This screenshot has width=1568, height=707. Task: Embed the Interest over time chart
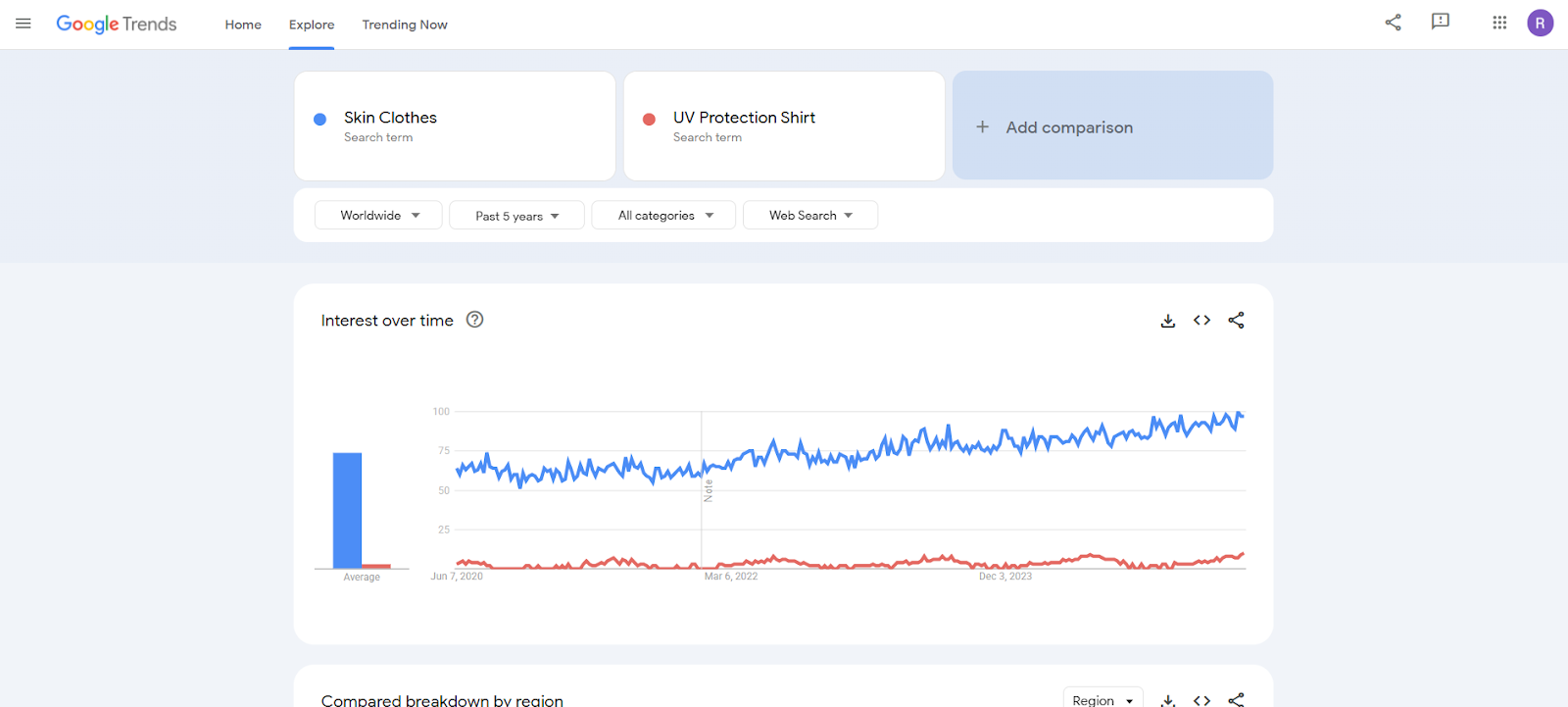point(1202,321)
